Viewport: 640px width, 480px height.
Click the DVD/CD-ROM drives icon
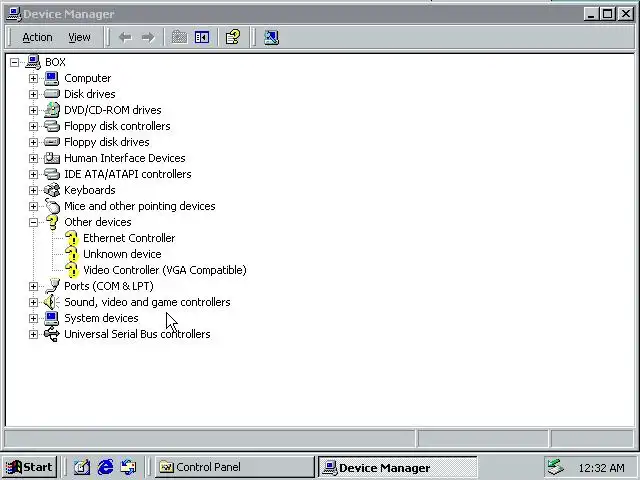click(x=52, y=110)
